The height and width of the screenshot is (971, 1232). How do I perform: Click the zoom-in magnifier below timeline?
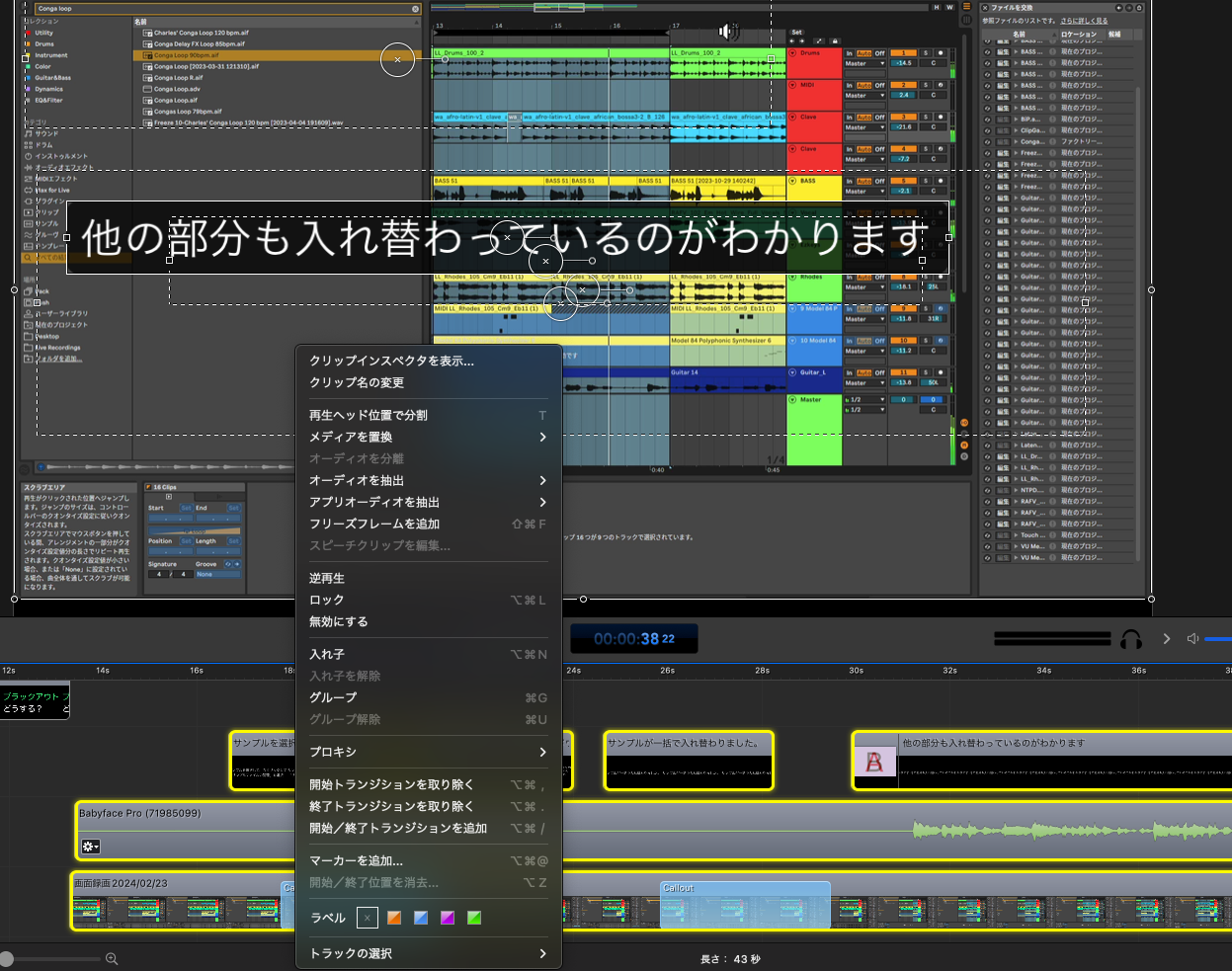coord(112,958)
